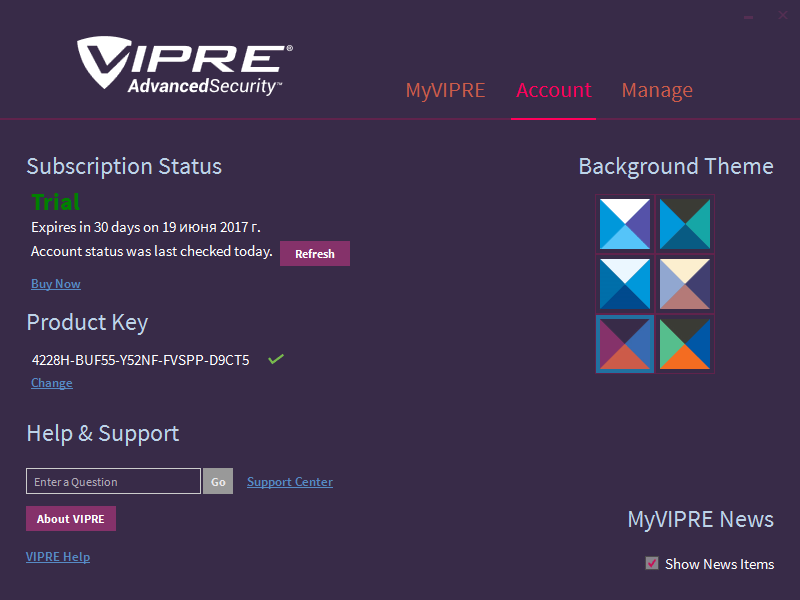Open the MyVIPRE tab
The width and height of the screenshot is (800, 600).
pyautogui.click(x=445, y=90)
